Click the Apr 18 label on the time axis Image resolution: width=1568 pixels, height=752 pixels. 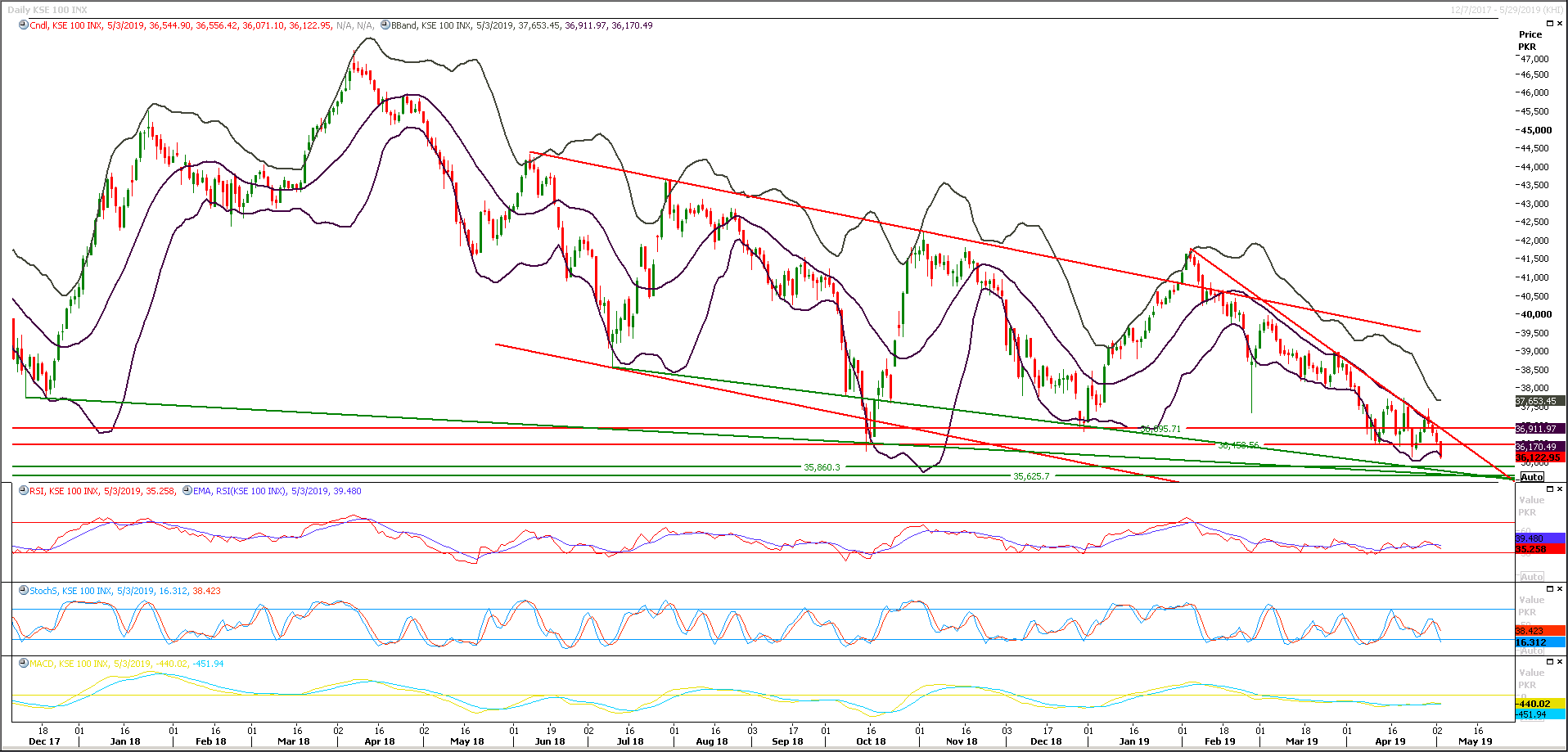[x=380, y=741]
